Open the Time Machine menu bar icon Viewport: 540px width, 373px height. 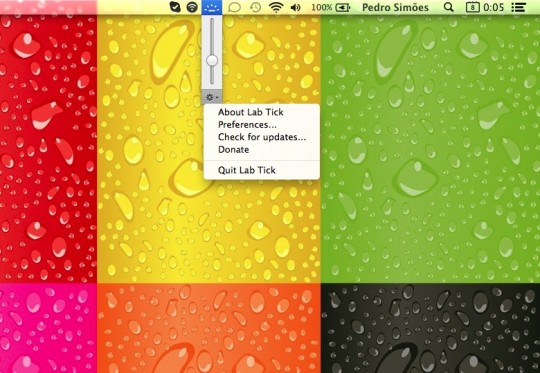(255, 7)
